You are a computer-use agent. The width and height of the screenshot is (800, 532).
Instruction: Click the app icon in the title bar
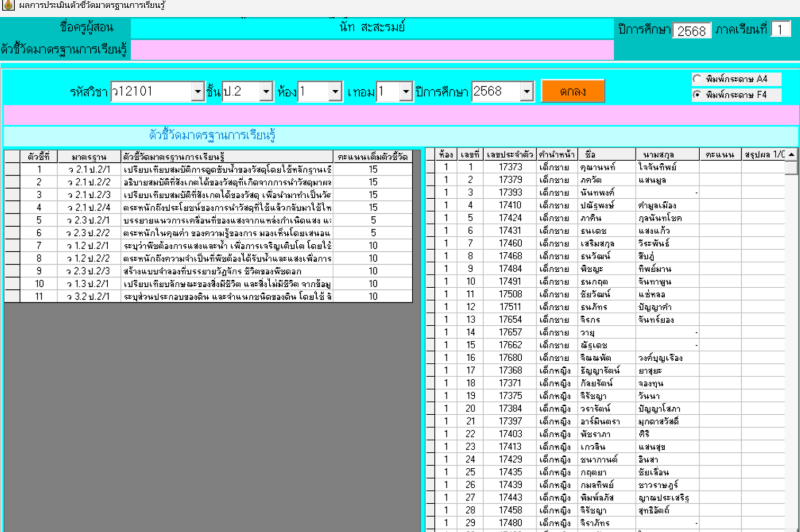(7, 6)
